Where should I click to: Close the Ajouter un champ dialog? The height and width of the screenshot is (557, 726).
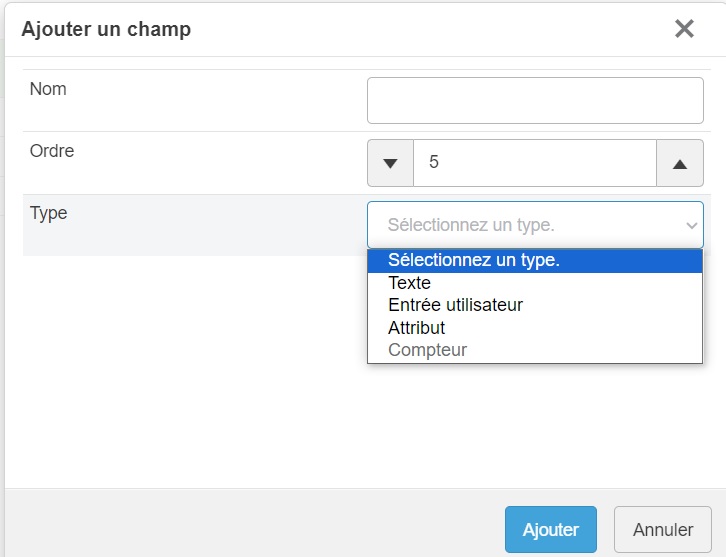(684, 29)
